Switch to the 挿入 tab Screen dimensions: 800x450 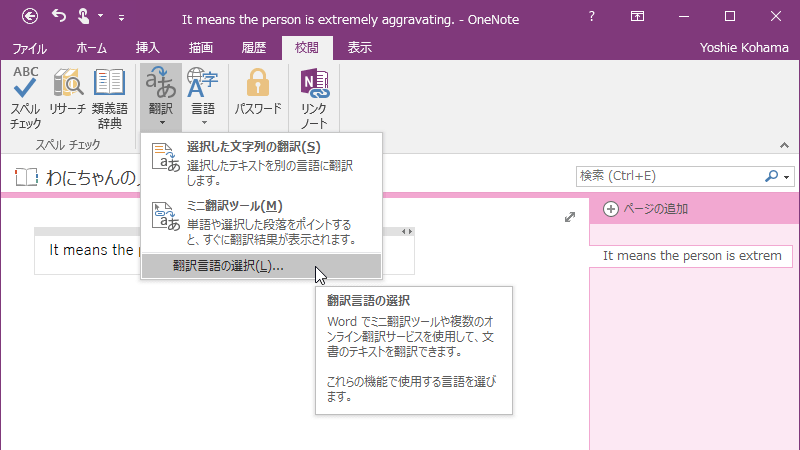147,48
